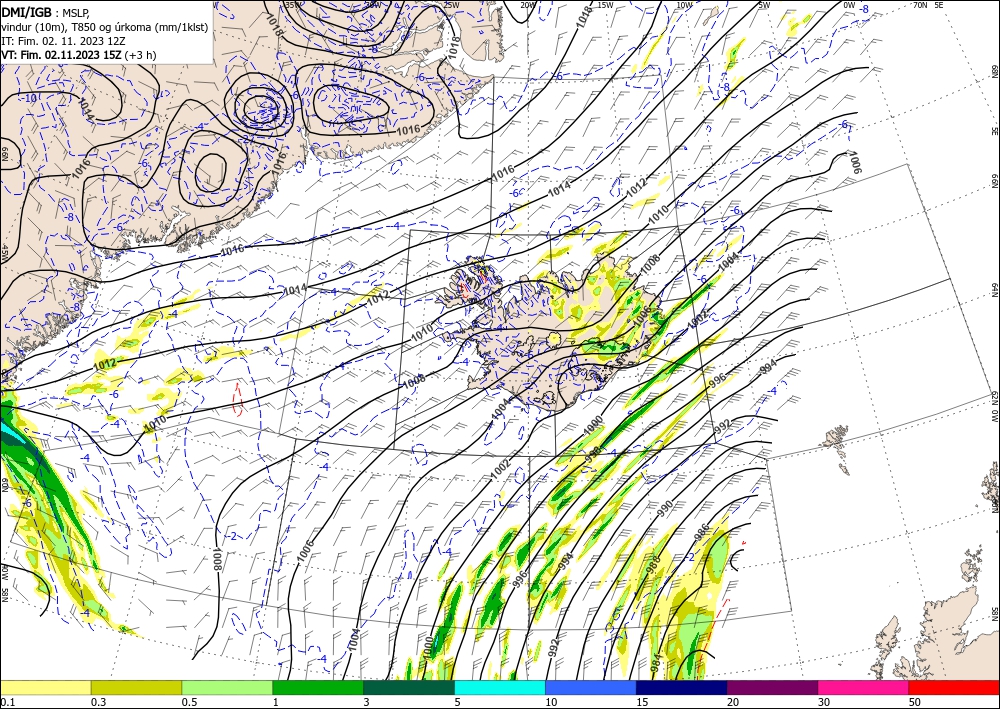Select the green 1–3 mm legend swatch
The width and height of the screenshot is (1000, 709).
318,687
